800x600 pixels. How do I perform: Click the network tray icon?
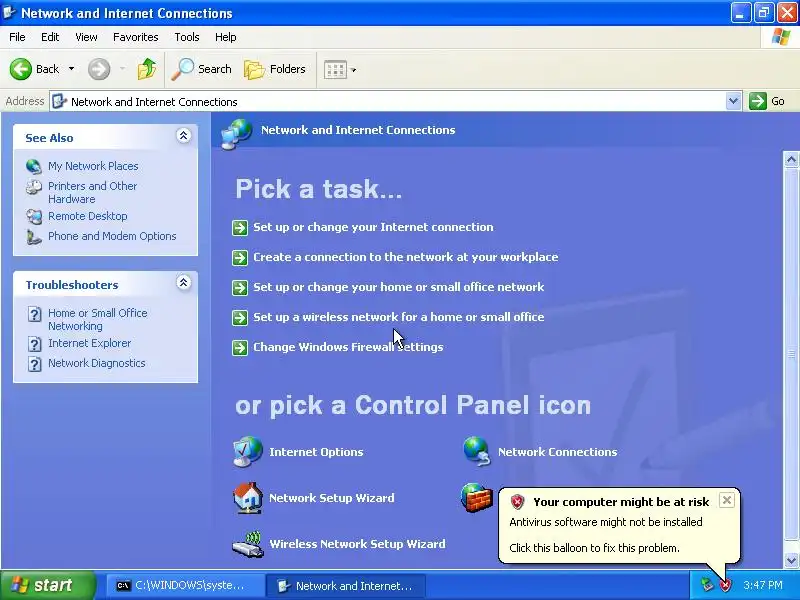pyautogui.click(x=707, y=585)
